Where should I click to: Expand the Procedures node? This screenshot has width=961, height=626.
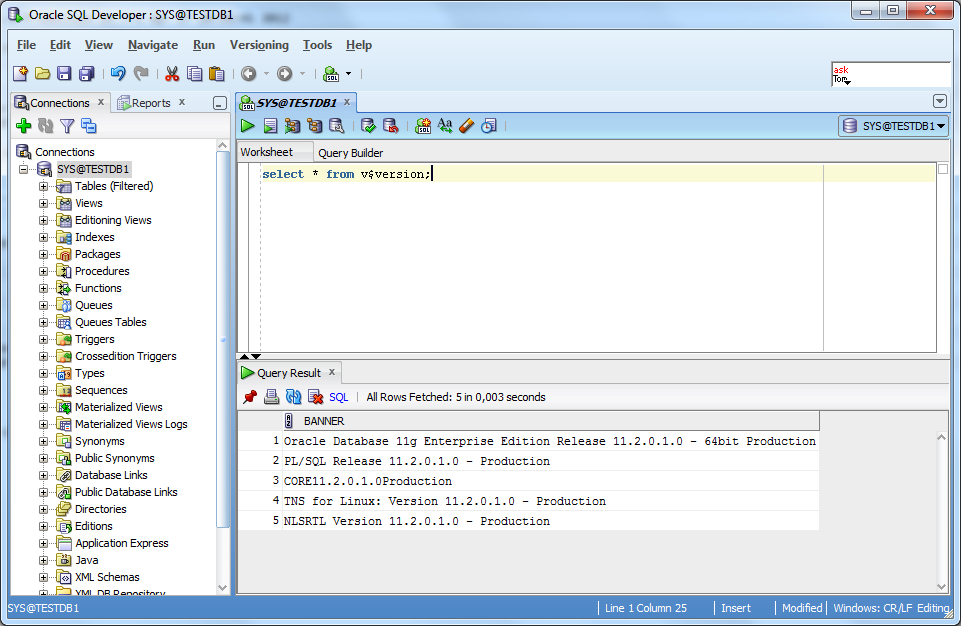[x=44, y=271]
